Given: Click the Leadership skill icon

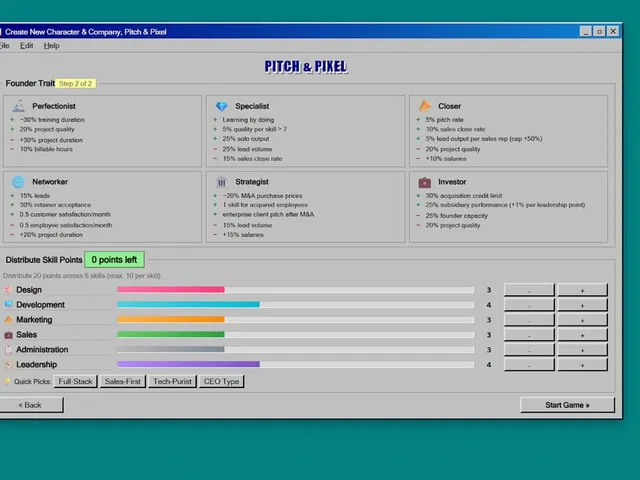Looking at the screenshot, I should [x=8, y=364].
